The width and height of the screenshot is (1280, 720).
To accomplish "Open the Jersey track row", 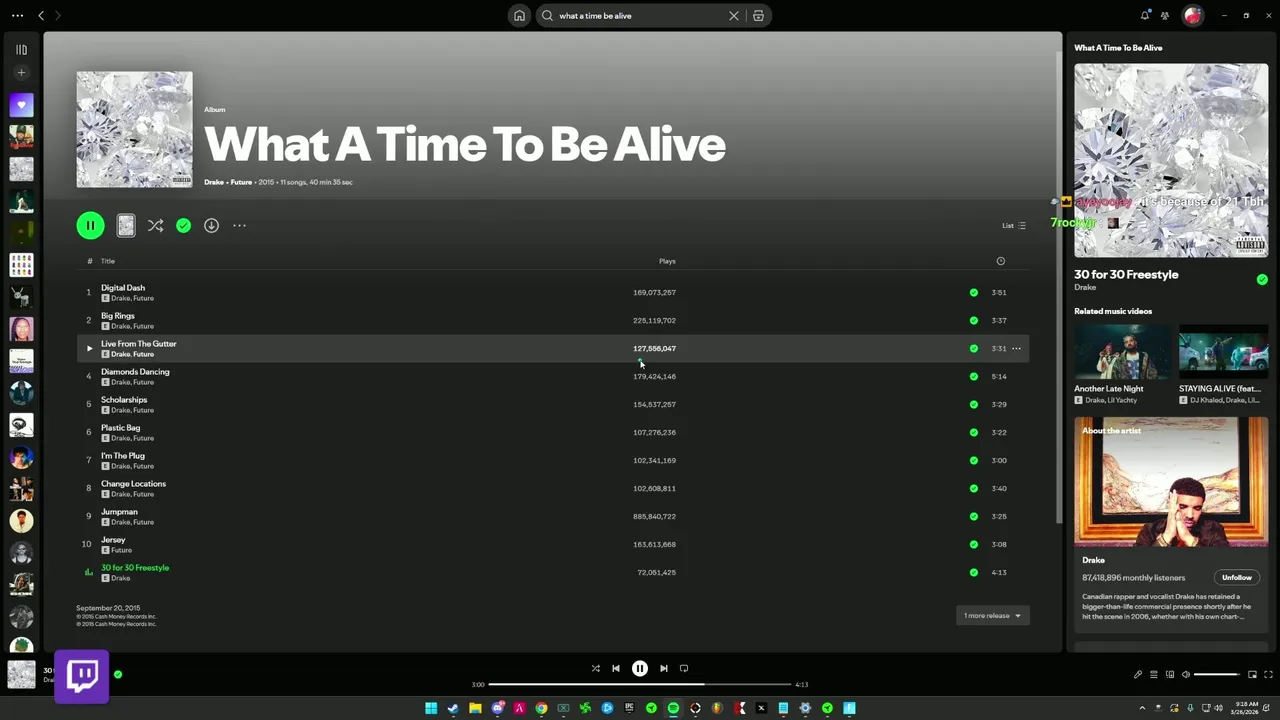I will pyautogui.click(x=552, y=545).
